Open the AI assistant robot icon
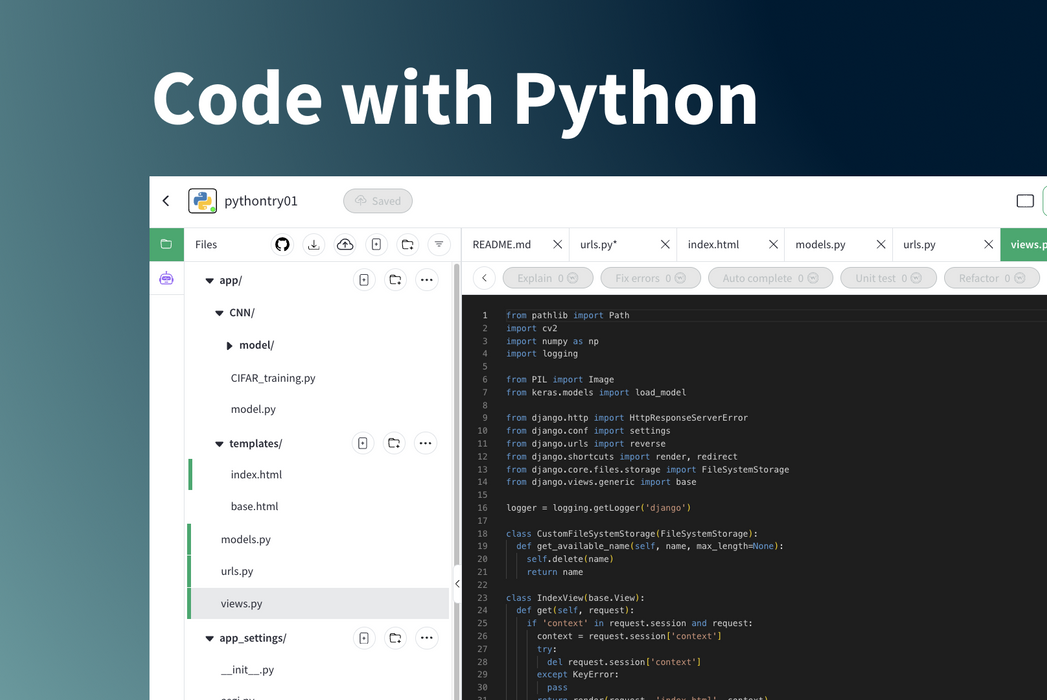The width and height of the screenshot is (1047, 700). (167, 278)
